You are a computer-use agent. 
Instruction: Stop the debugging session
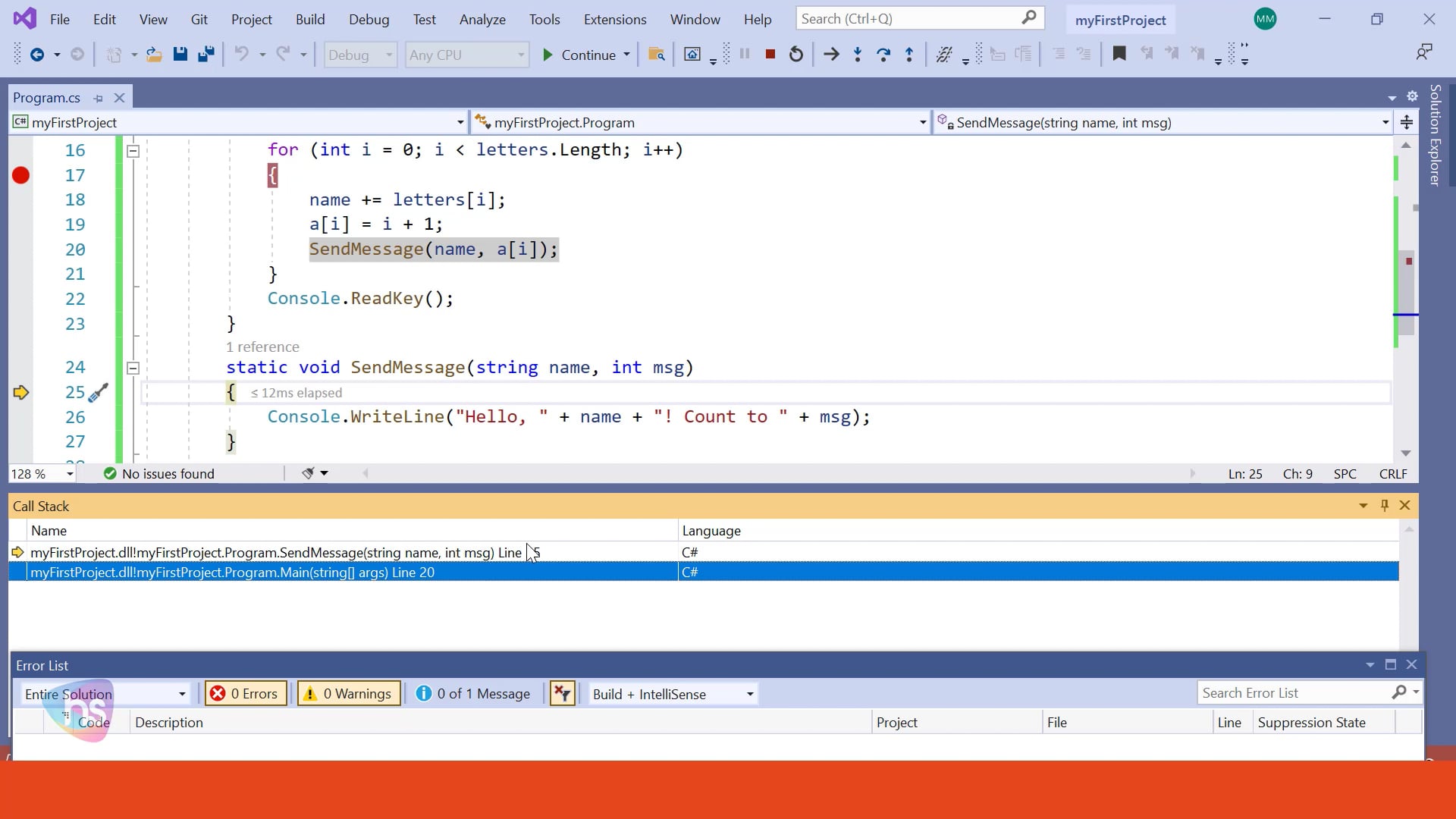pos(770,54)
